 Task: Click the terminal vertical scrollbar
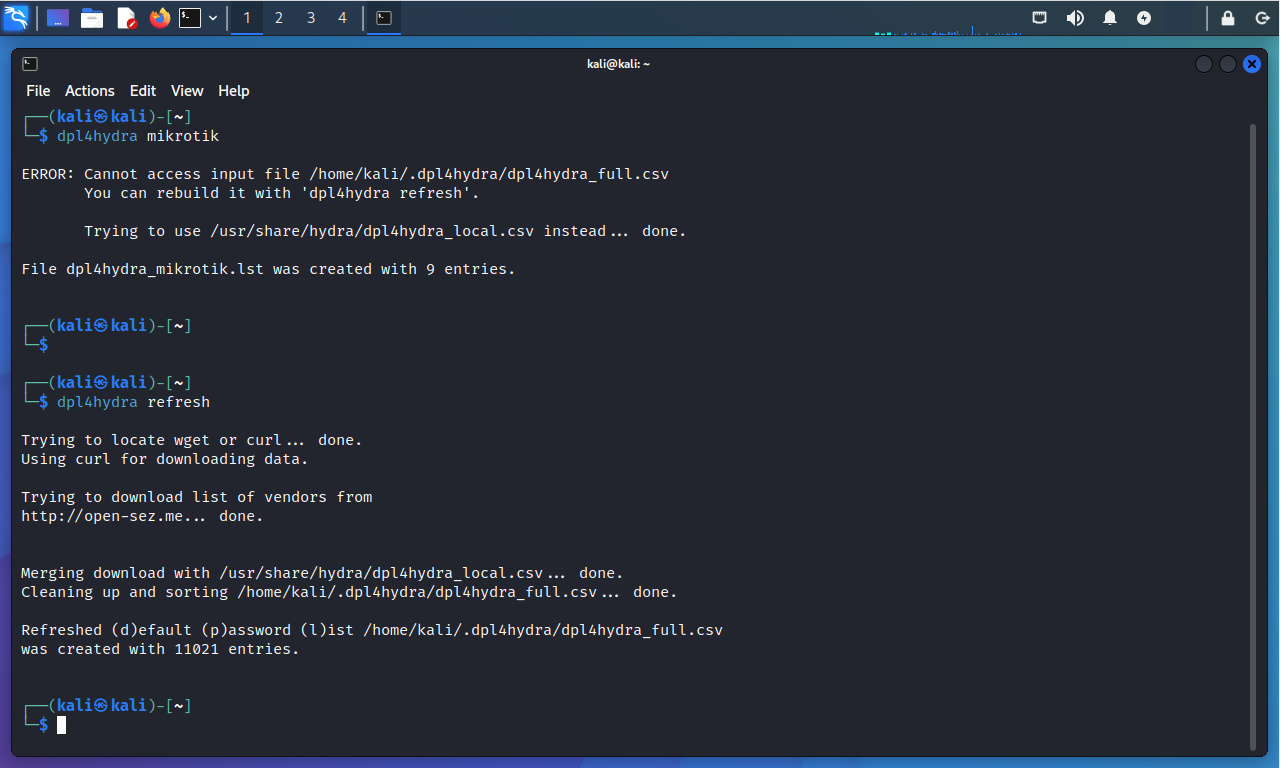1252,435
